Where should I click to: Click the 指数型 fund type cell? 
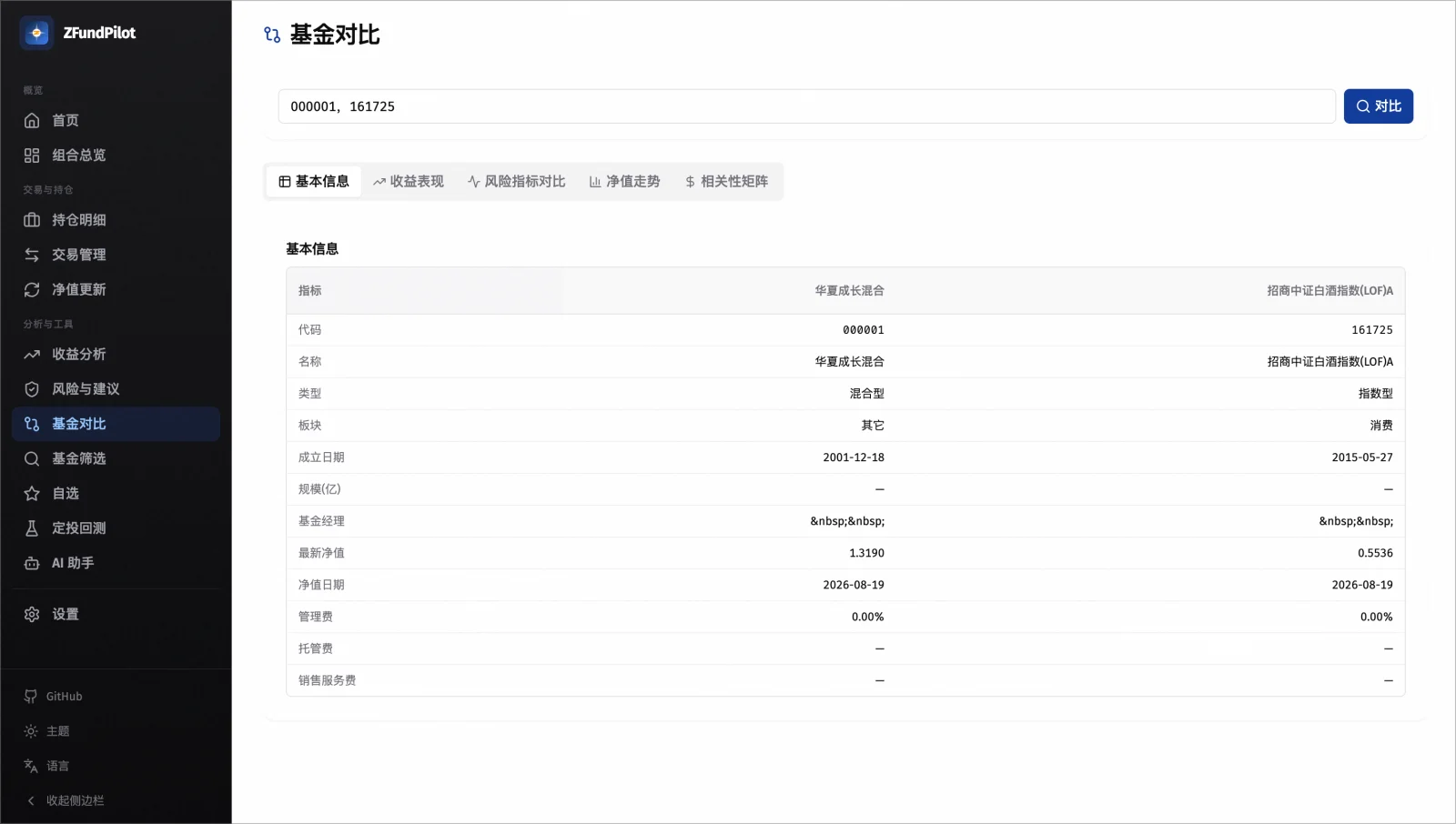pyautogui.click(x=1376, y=394)
